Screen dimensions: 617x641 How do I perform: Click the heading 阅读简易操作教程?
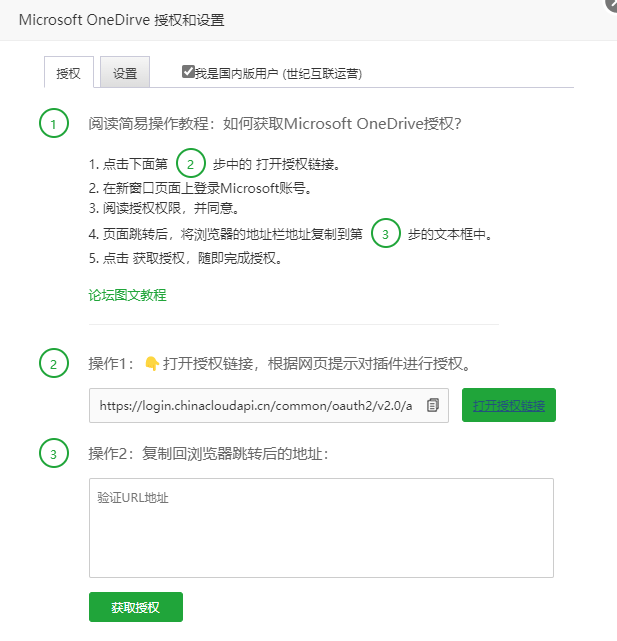pyautogui.click(x=275, y=123)
